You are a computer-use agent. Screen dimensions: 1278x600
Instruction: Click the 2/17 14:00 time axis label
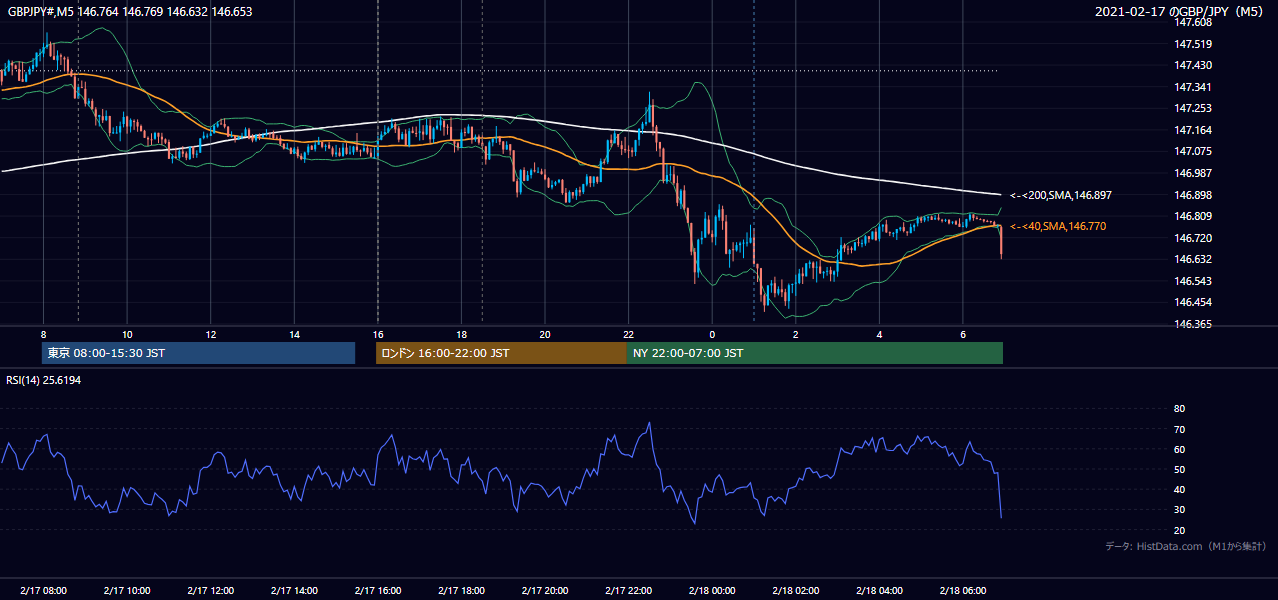[294, 591]
